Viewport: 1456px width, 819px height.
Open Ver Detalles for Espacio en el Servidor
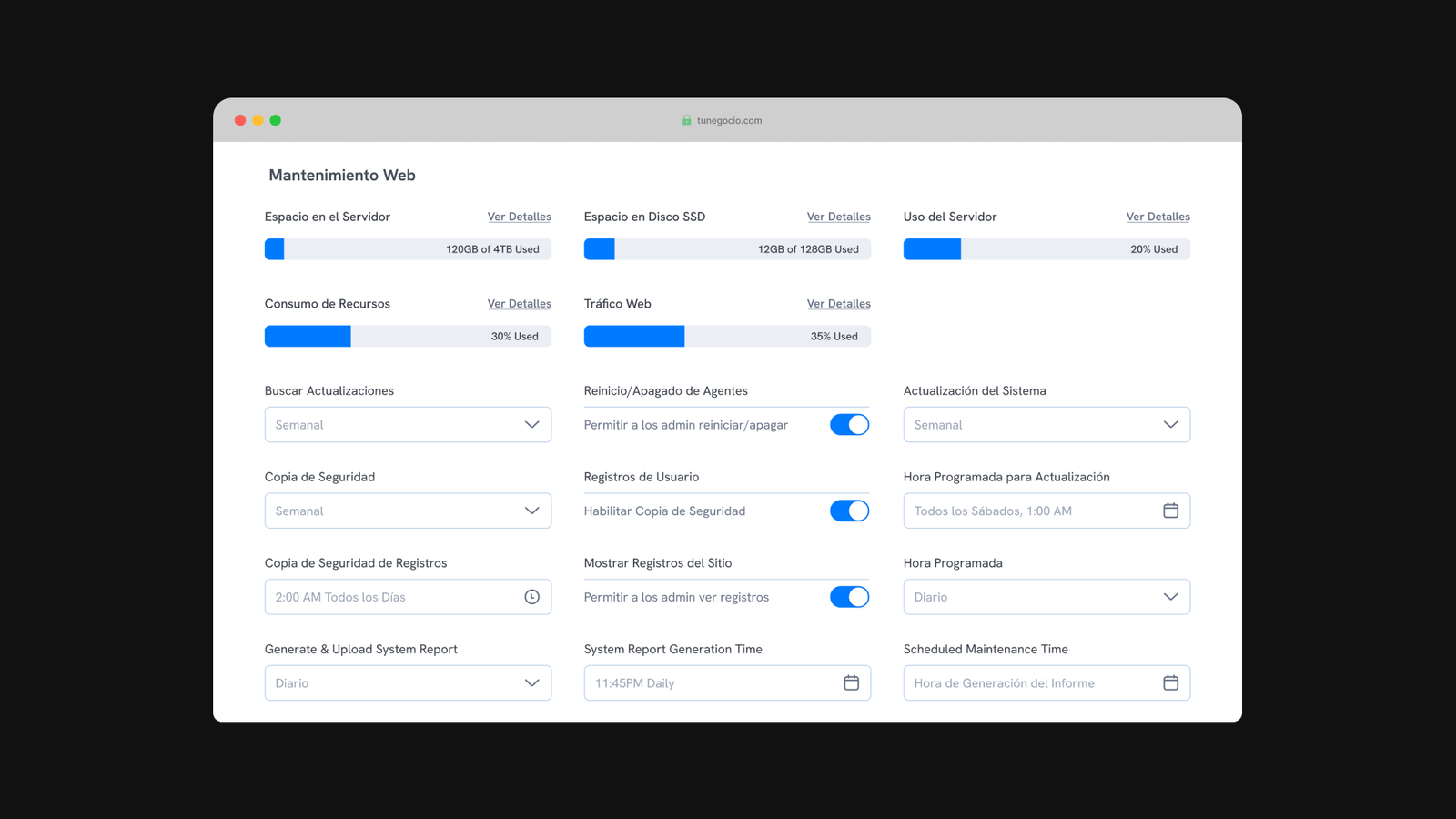click(x=519, y=217)
